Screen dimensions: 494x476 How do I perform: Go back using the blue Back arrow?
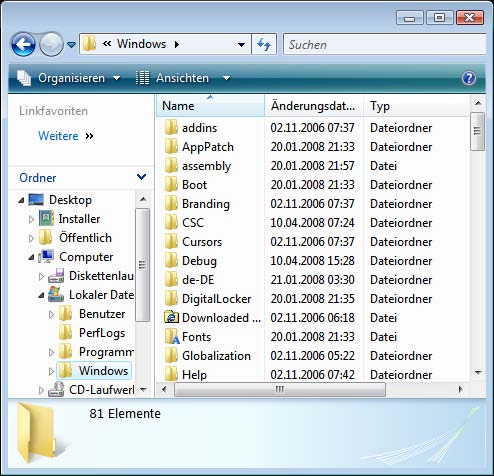click(23, 44)
